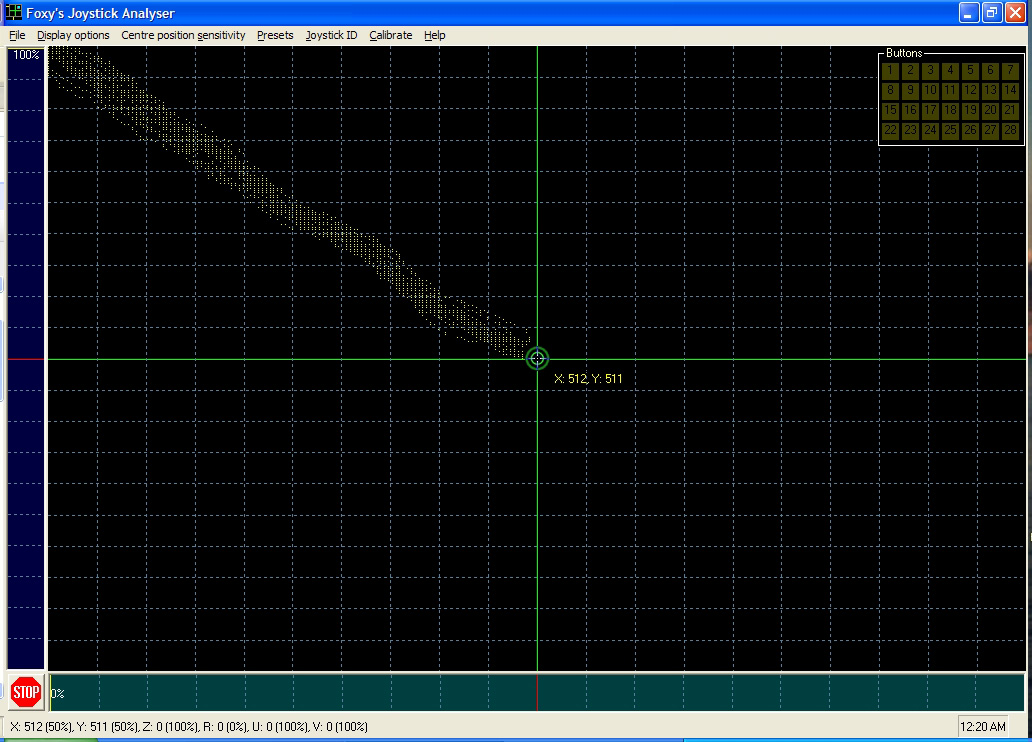Open the File menu
1032x742 pixels.
(17, 35)
